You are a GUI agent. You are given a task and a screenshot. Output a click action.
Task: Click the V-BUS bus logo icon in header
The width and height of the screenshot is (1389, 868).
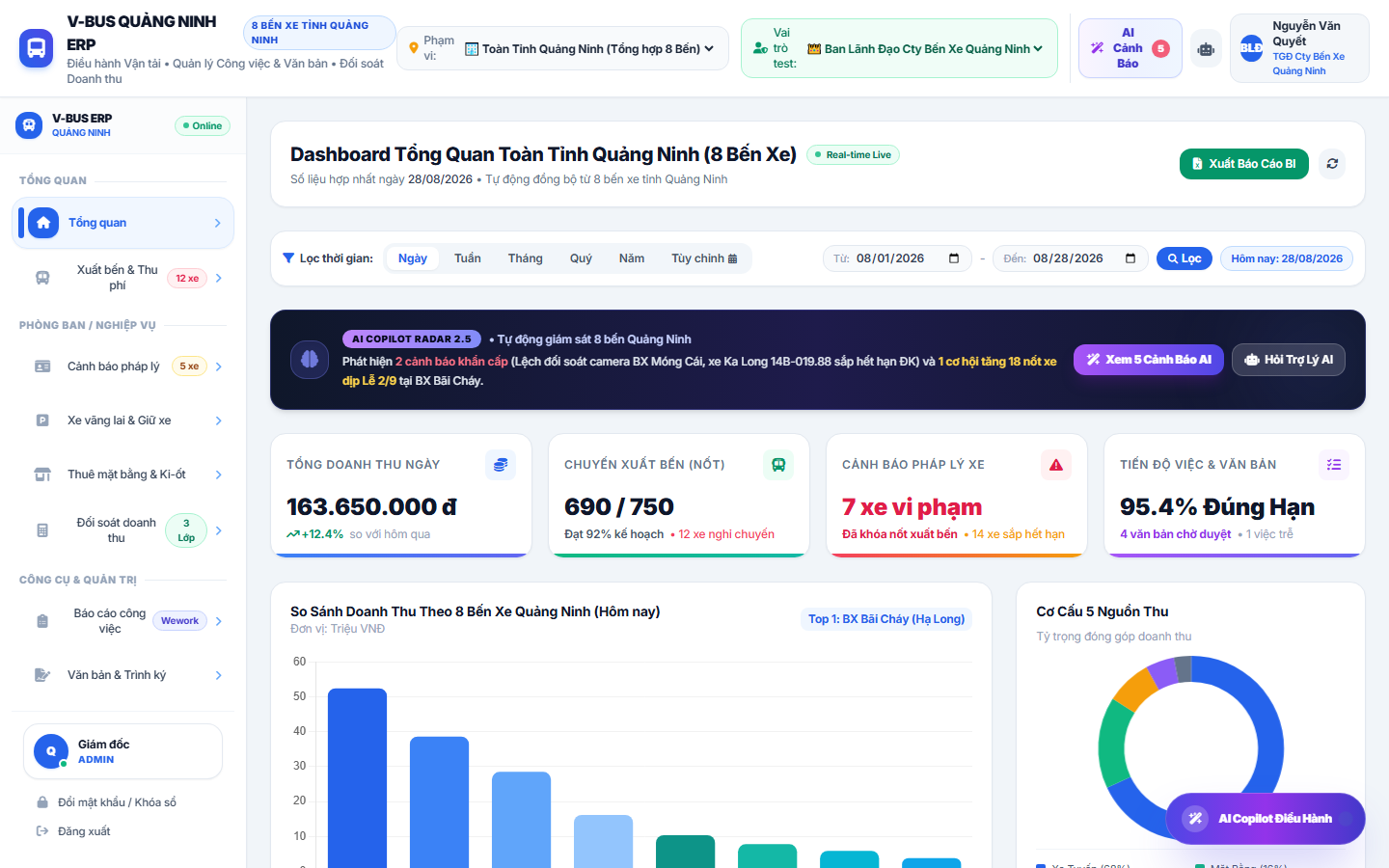click(37, 48)
